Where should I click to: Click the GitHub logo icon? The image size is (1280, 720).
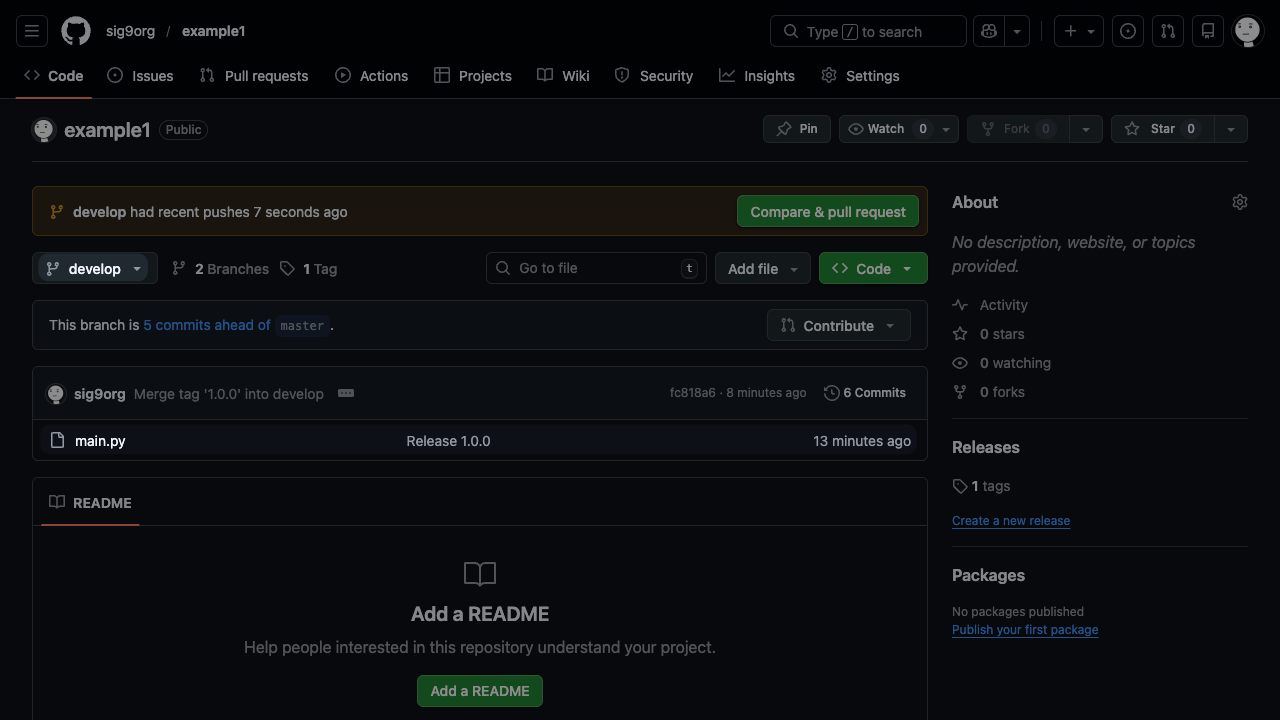click(76, 31)
